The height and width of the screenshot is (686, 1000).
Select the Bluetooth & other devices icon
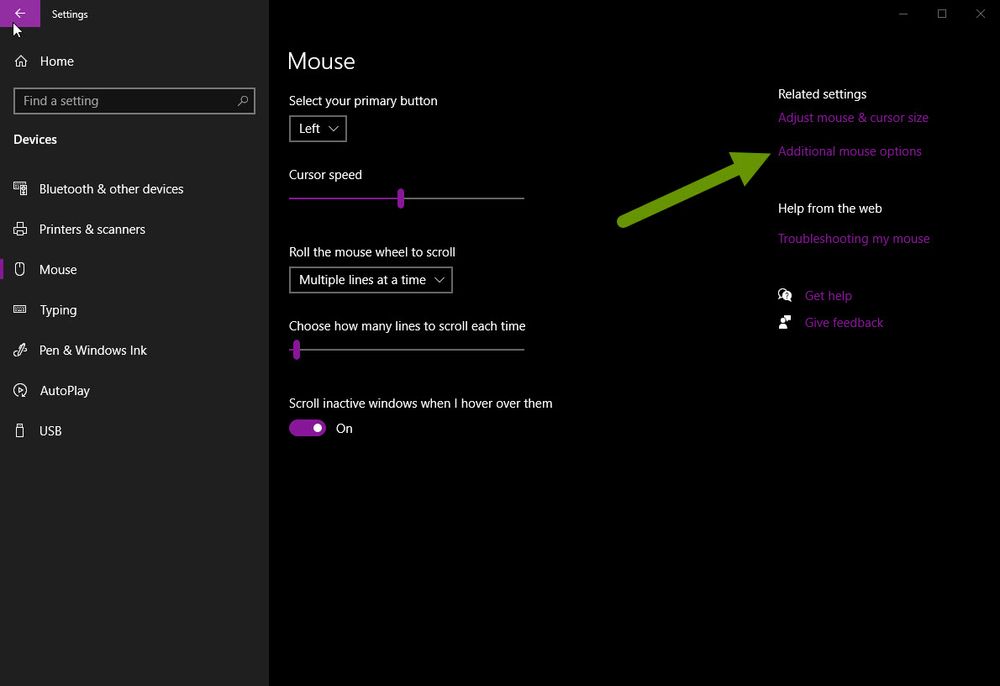tap(20, 189)
